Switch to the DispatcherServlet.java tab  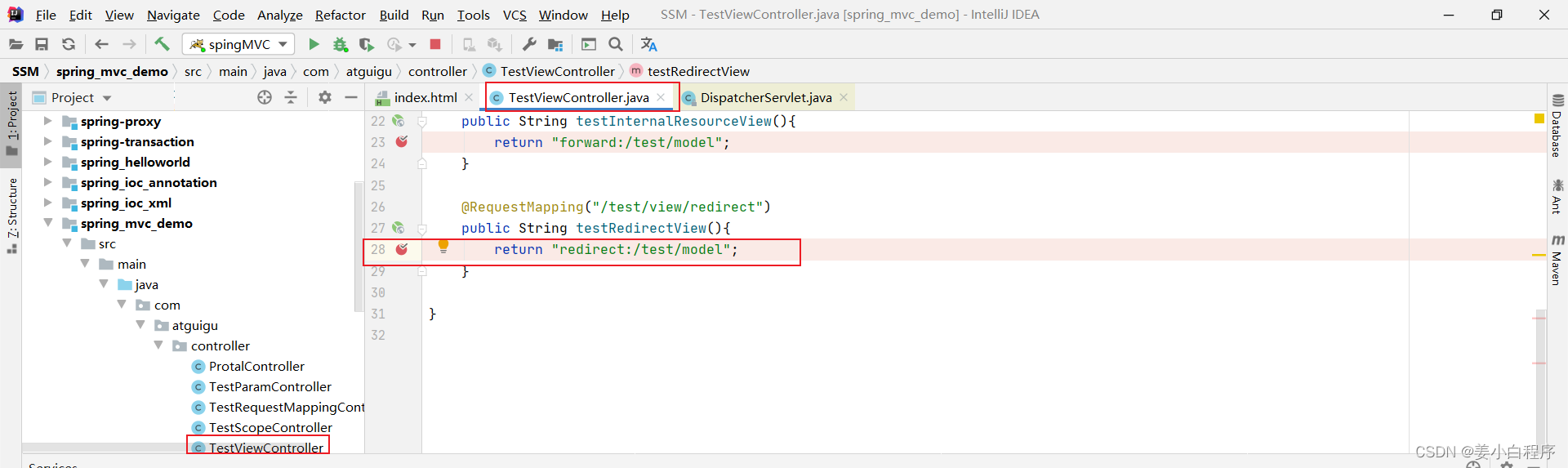click(766, 97)
